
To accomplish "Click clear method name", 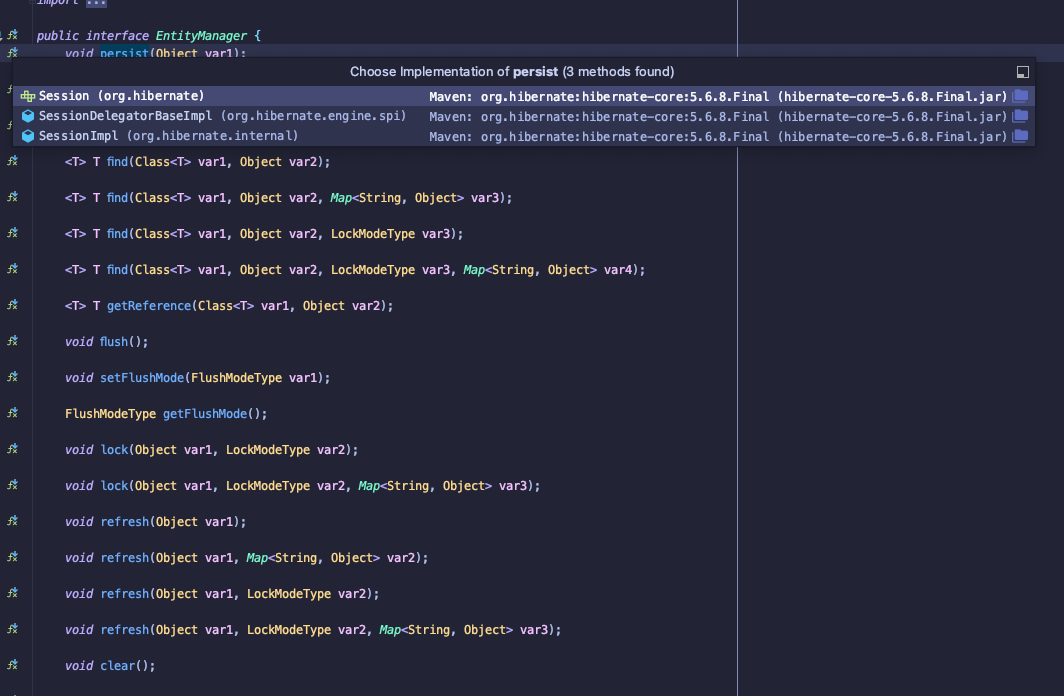I will point(117,666).
